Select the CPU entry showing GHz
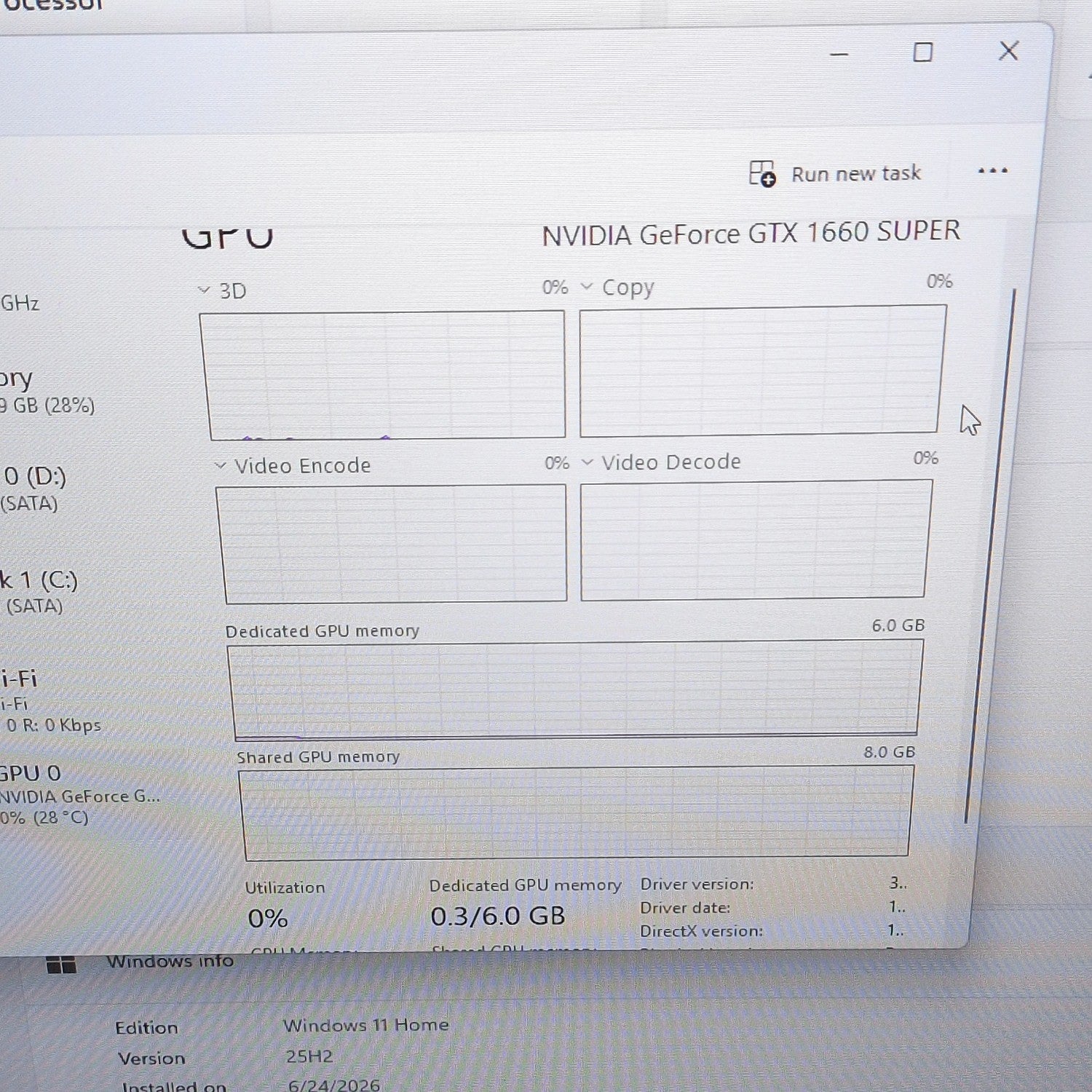The height and width of the screenshot is (1092, 1092). (20, 302)
